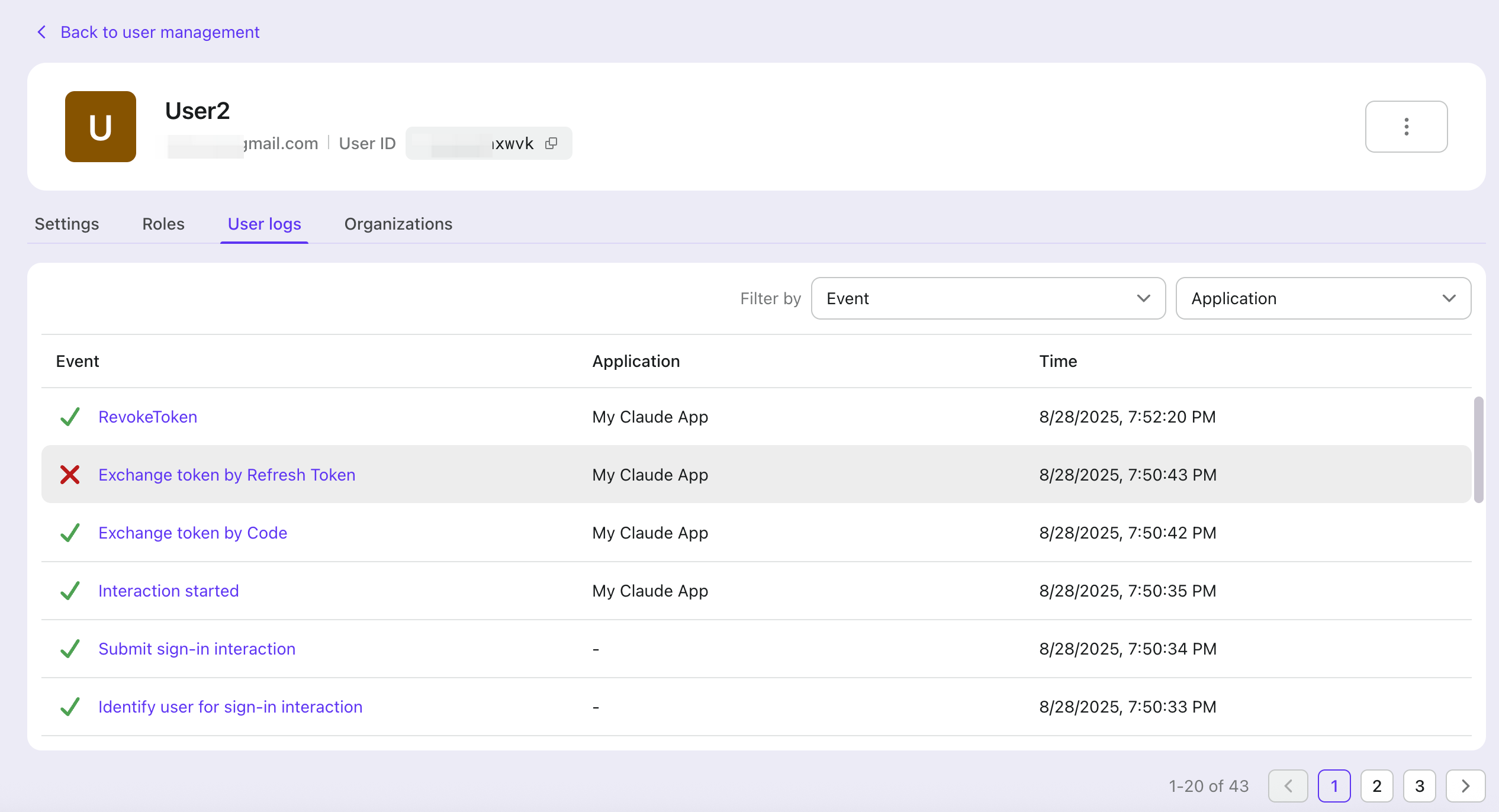Open Exchange token by Refresh Token log

227,475
